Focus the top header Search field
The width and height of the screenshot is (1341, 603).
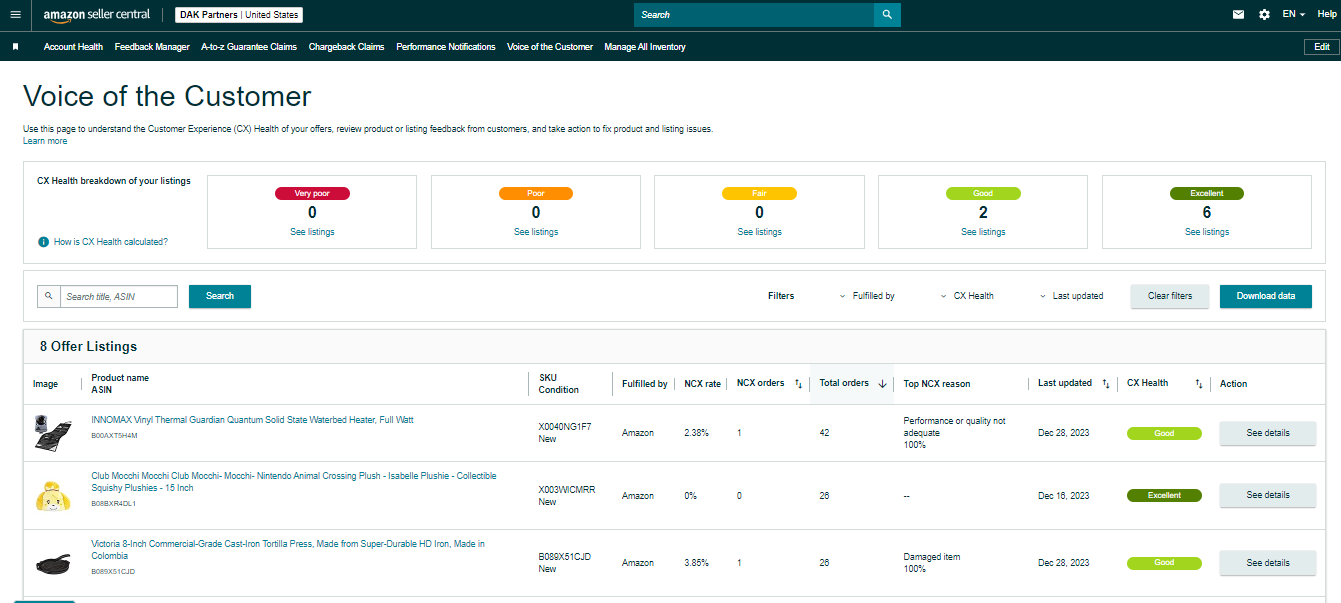tap(754, 15)
